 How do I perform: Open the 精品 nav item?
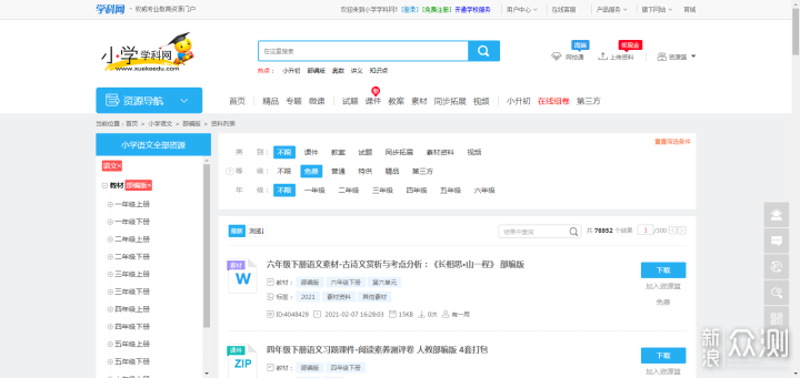pyautogui.click(x=270, y=101)
